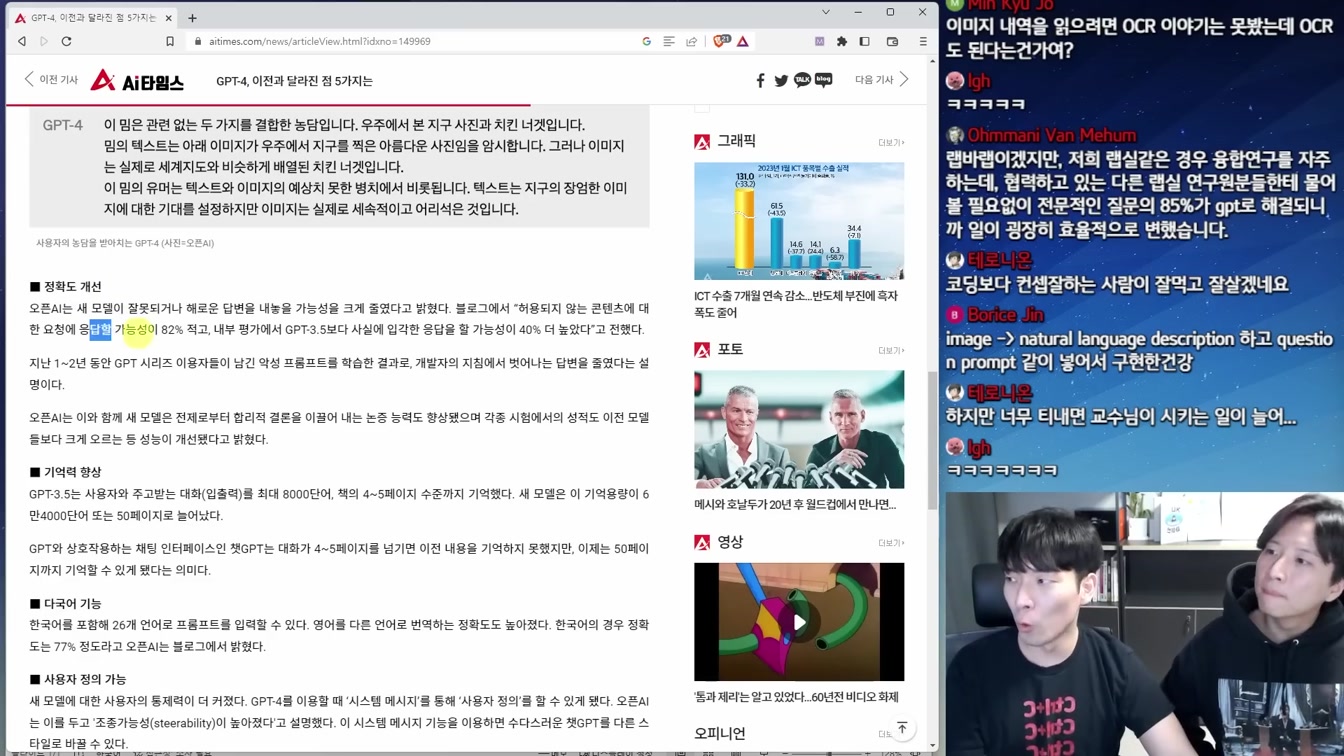Click the Ai타임스 site logo
Viewport: 1344px width, 756px height.
point(137,81)
